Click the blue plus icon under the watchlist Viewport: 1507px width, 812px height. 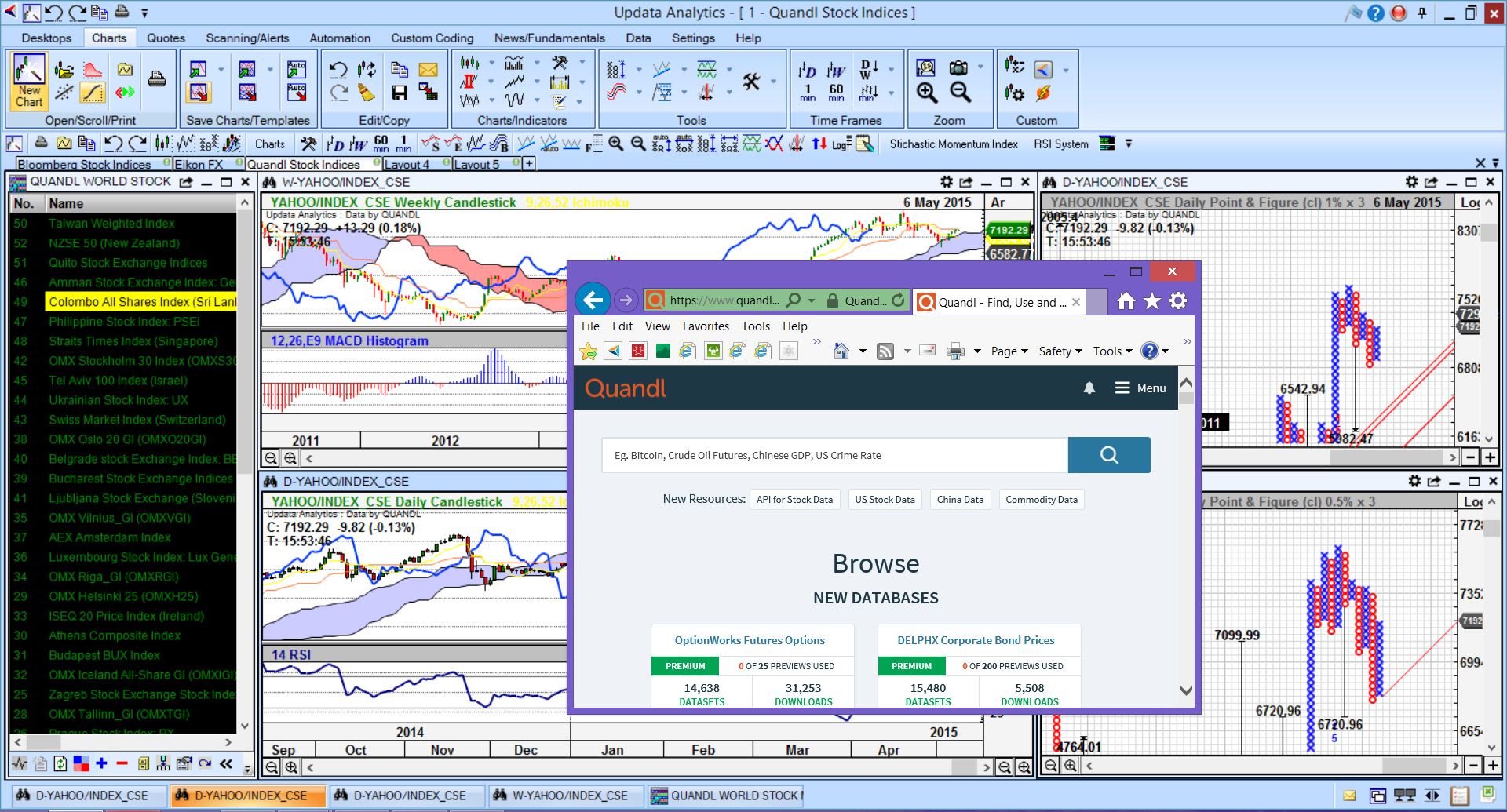pos(101,763)
